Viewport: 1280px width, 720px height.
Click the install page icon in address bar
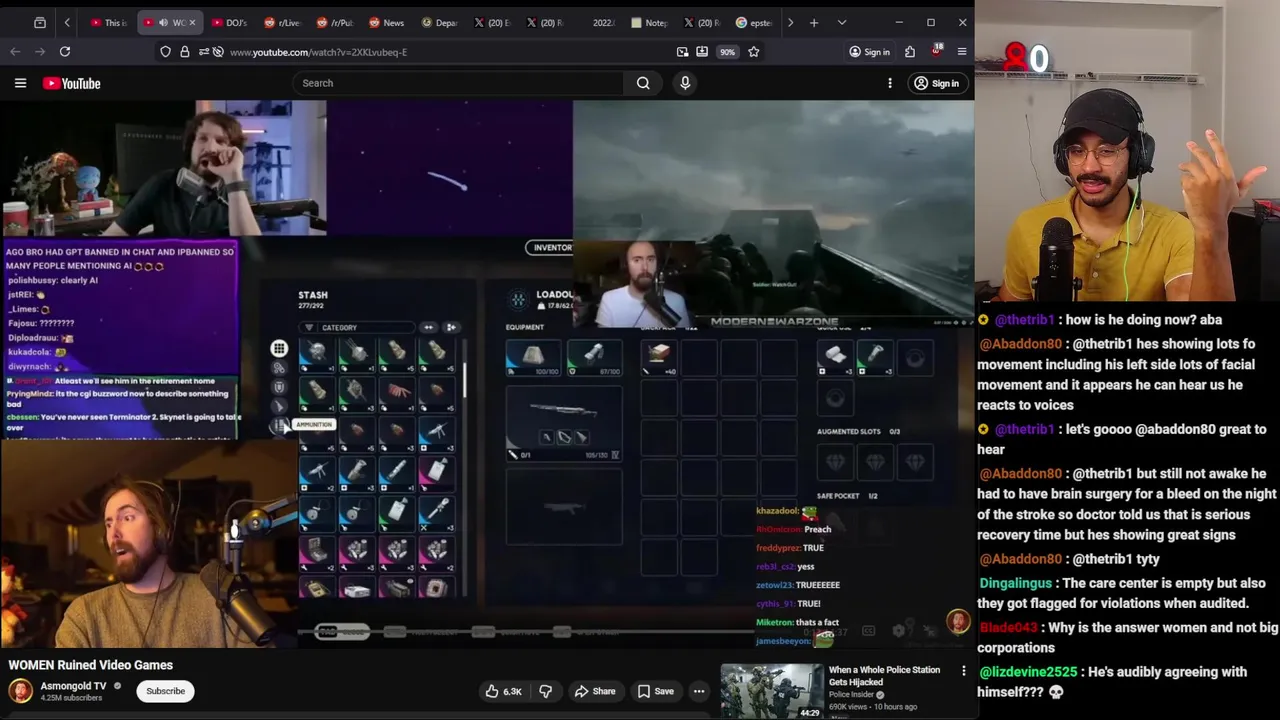point(702,52)
